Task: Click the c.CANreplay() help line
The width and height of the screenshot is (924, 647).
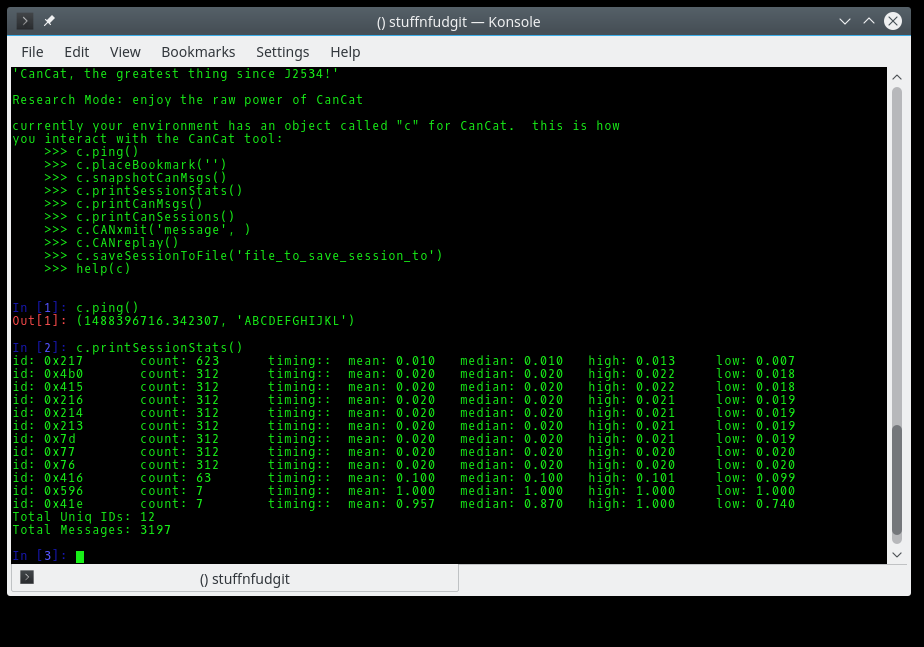Action: 111,243
